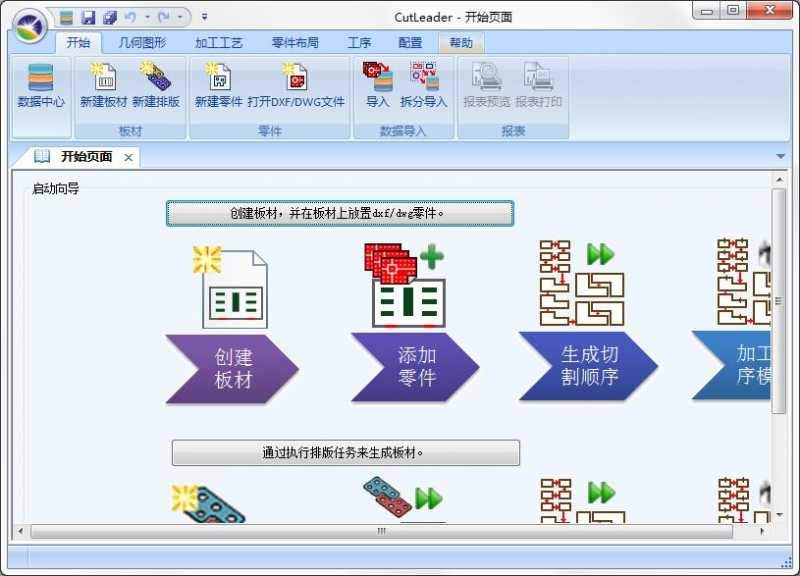Screen dimensions: 800x576
Task: Open the Undo history dropdown arrow
Action: 147,17
